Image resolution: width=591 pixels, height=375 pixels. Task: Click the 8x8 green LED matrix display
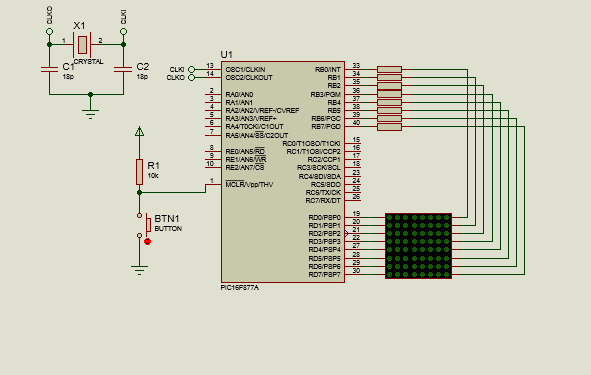418,246
